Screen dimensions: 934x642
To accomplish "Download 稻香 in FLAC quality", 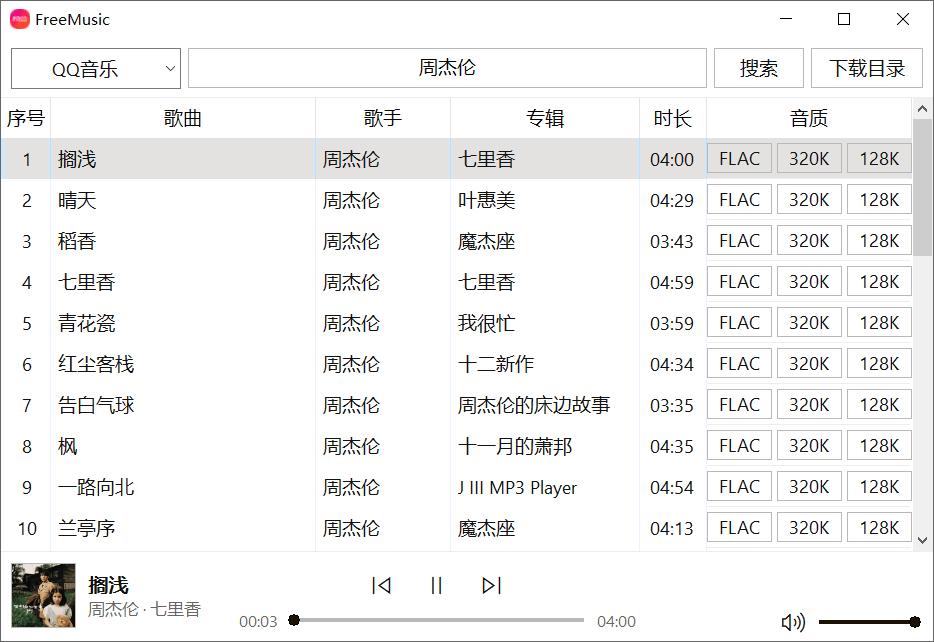I will pyautogui.click(x=739, y=241).
